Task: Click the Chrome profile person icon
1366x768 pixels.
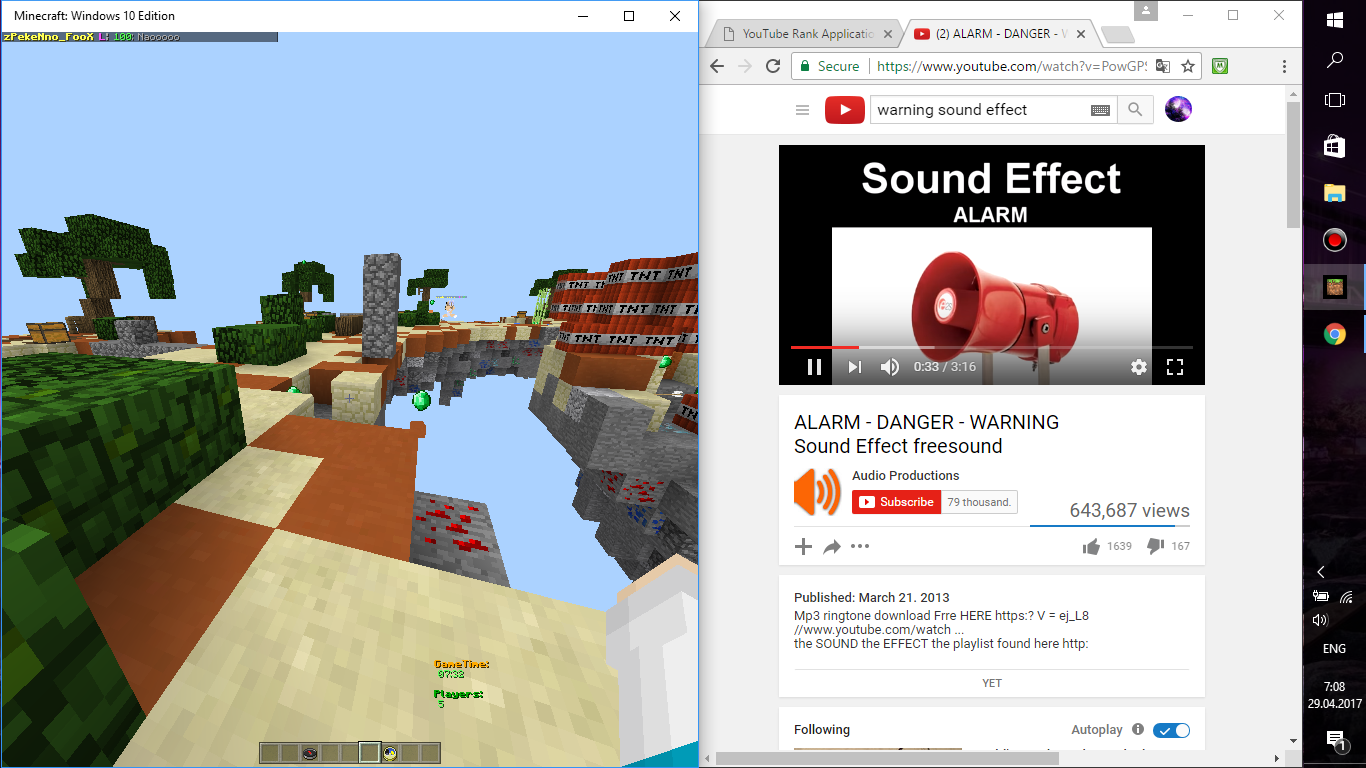Action: pyautogui.click(x=1146, y=11)
